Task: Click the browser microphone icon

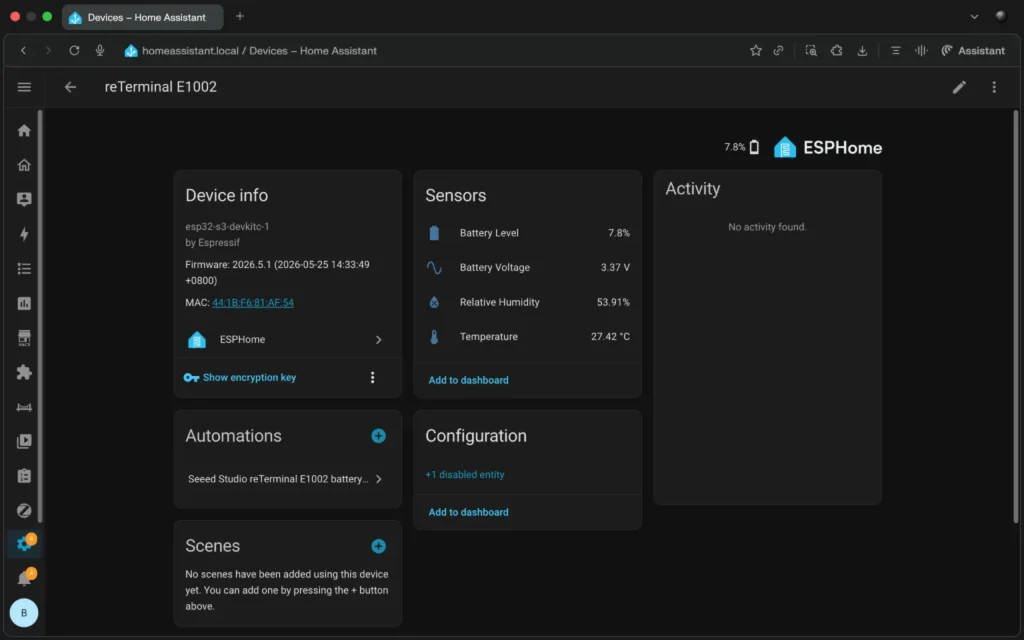Action: tap(99, 50)
